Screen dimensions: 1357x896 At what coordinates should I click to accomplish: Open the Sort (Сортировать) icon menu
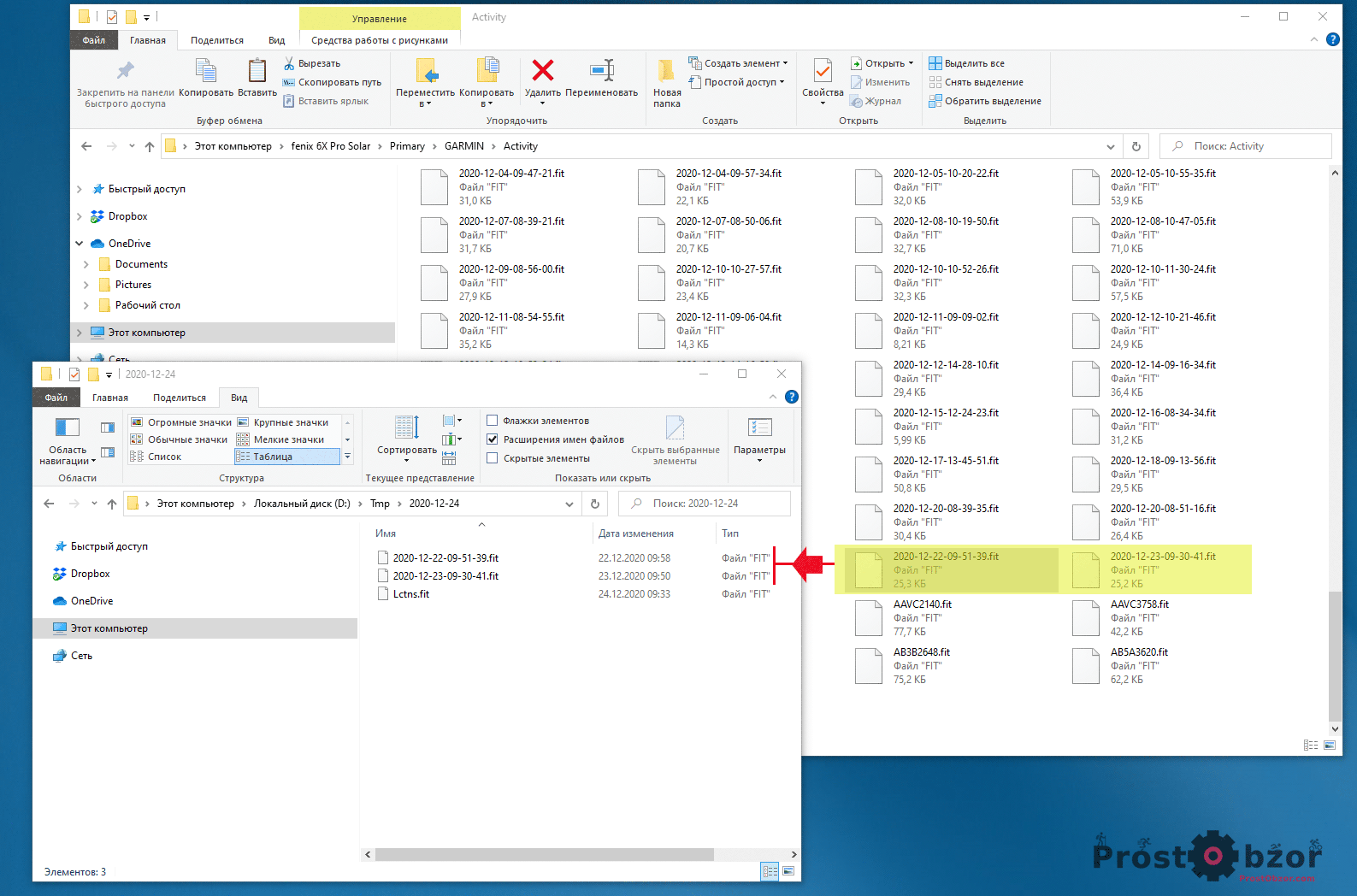(x=407, y=427)
